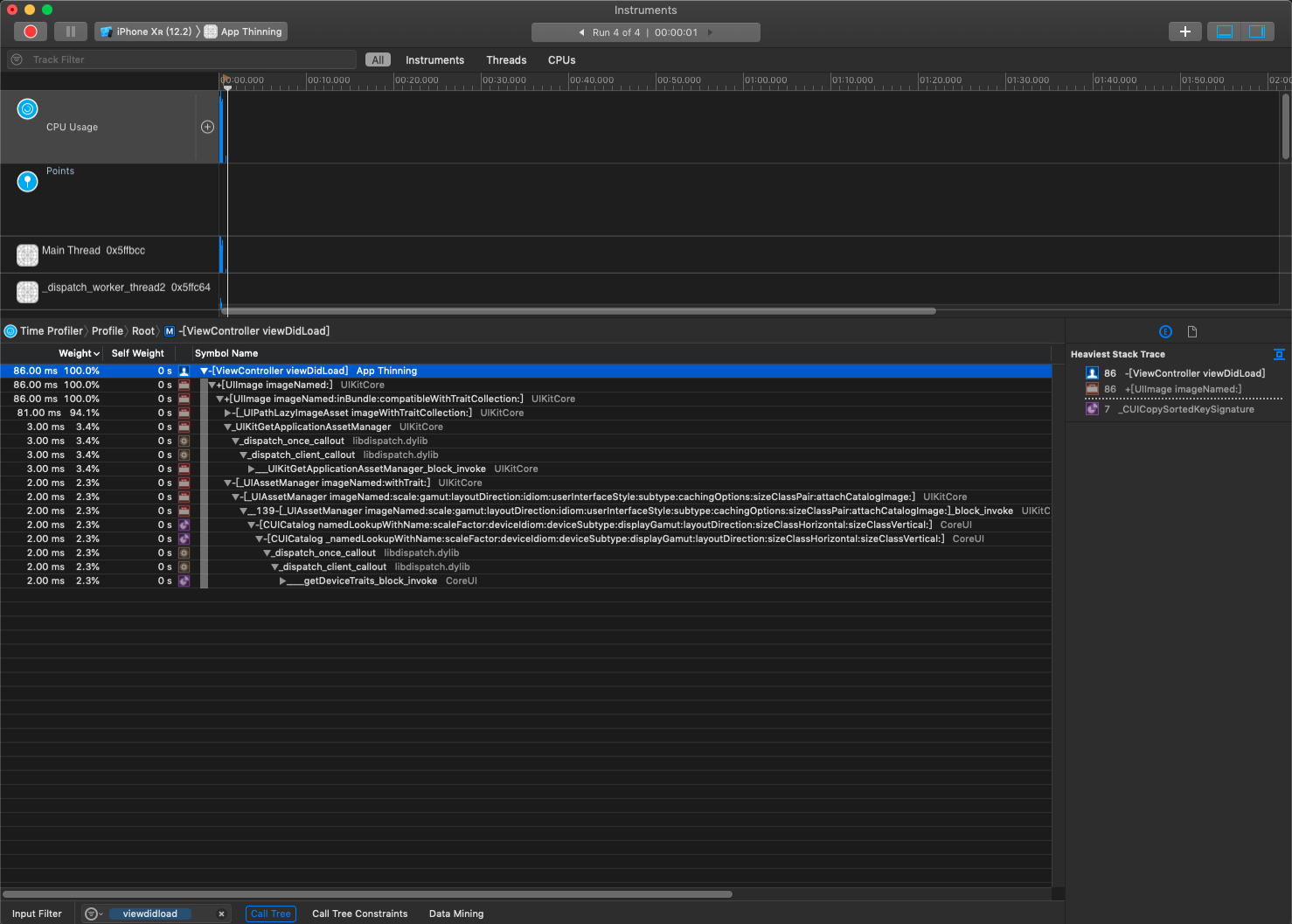Click libdispatch icon of _dispatch_once_callout 3.00 ms row

point(184,441)
